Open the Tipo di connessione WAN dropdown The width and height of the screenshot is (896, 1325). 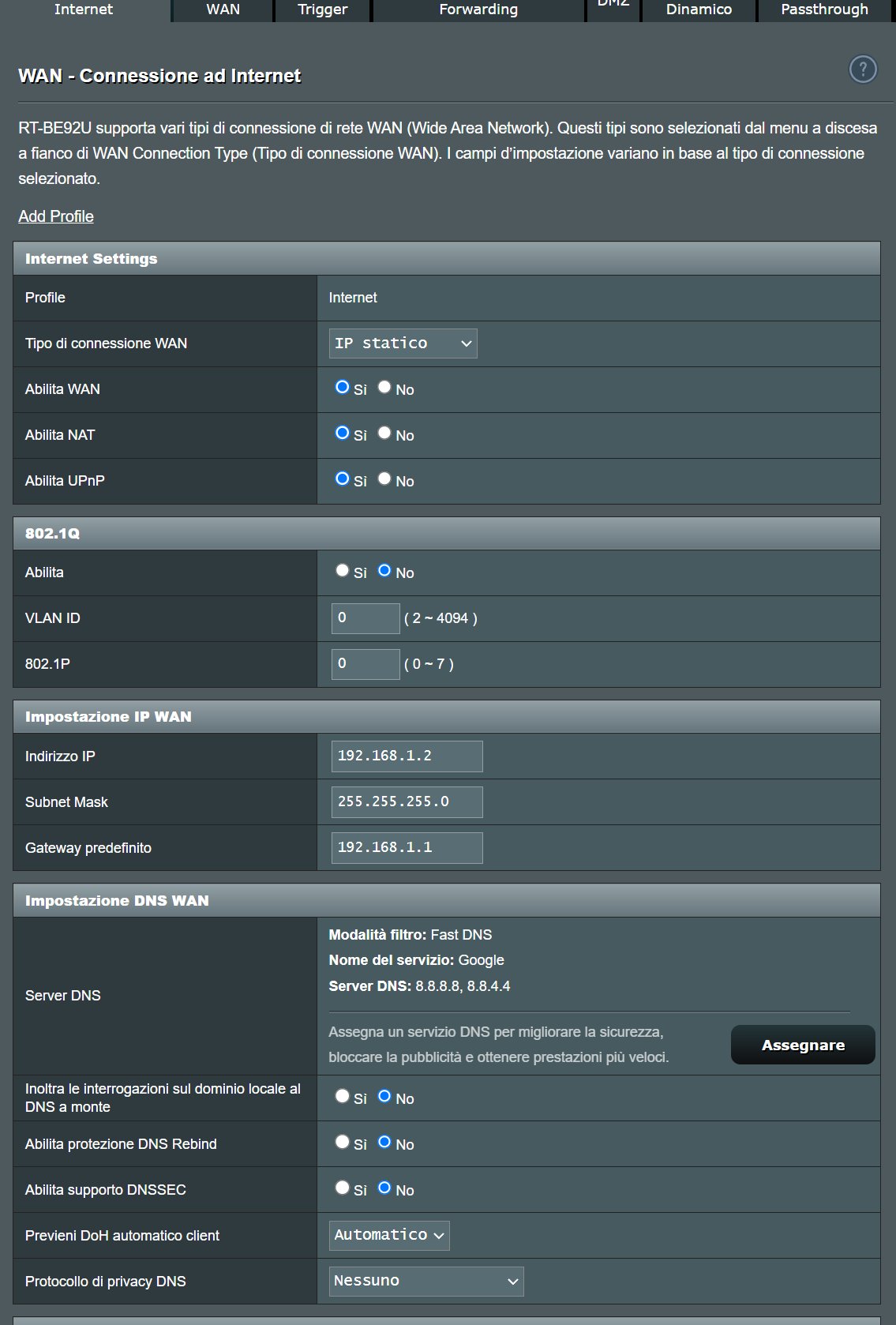pyautogui.click(x=403, y=343)
